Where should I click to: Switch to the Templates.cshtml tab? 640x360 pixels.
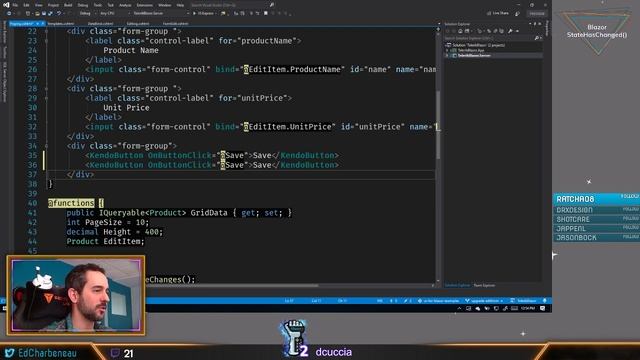[x=61, y=24]
